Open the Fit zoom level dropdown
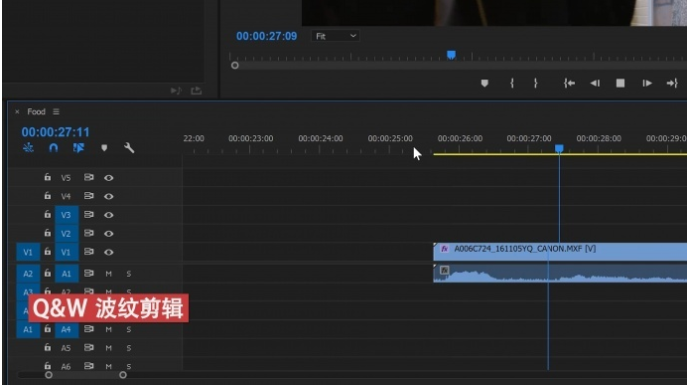This screenshot has height=386, width=690. click(x=336, y=36)
